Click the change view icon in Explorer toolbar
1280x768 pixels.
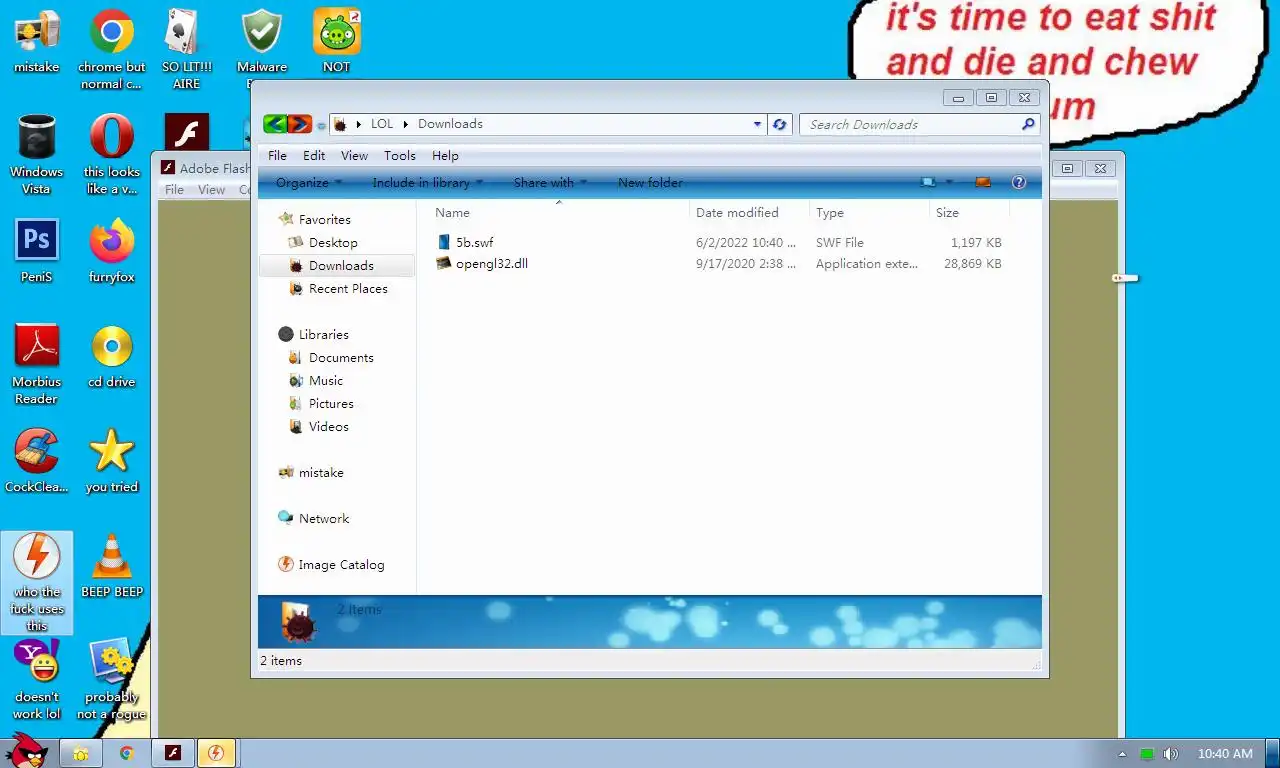(929, 183)
